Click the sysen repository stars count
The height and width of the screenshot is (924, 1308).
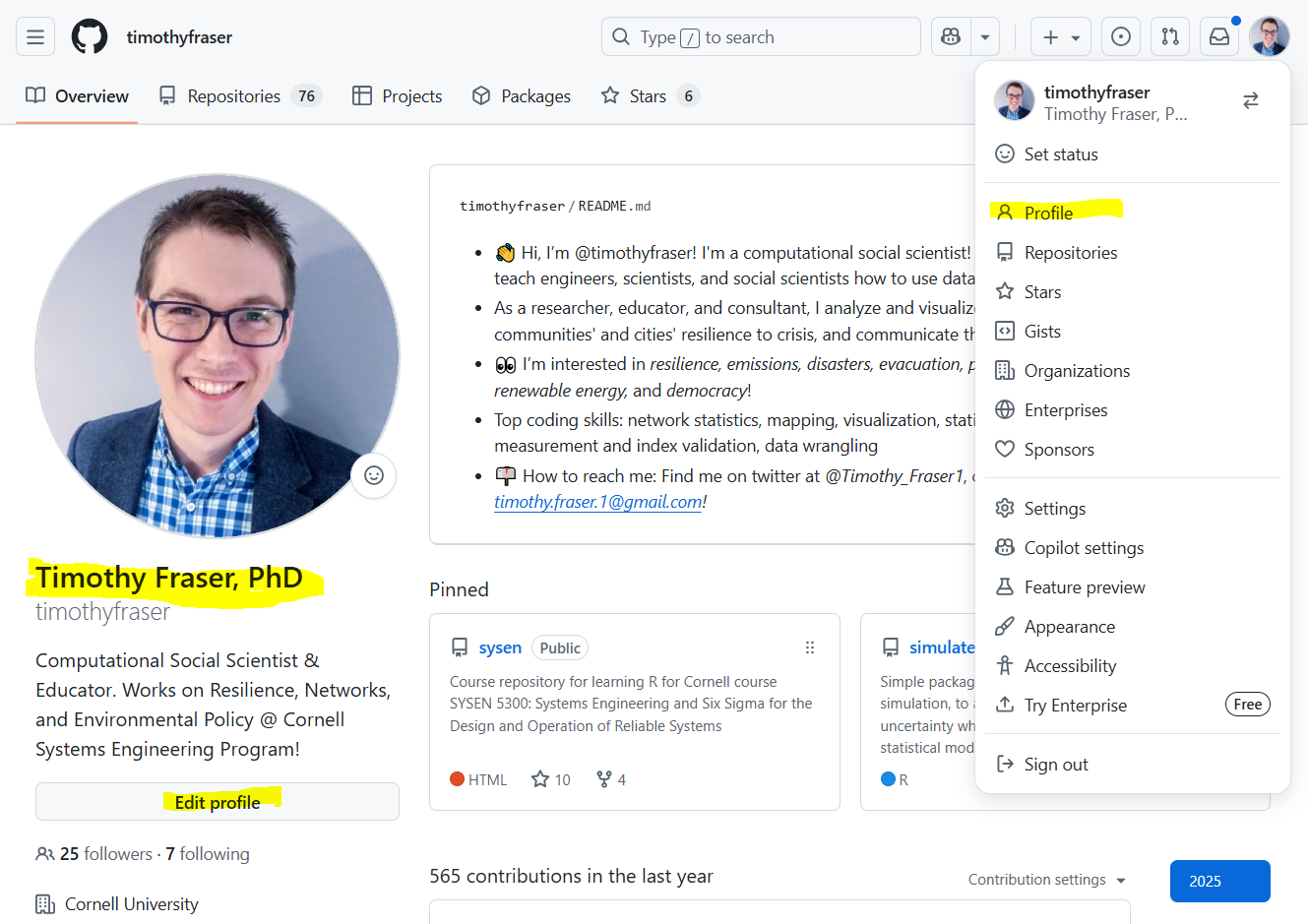pos(551,779)
